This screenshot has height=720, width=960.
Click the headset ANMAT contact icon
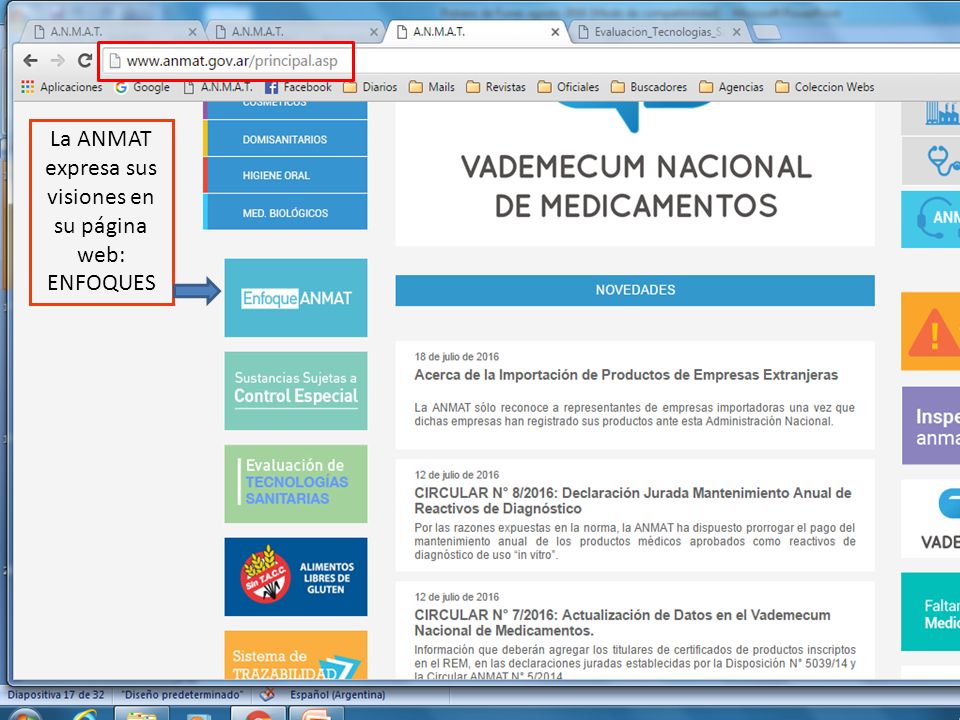coord(931,219)
